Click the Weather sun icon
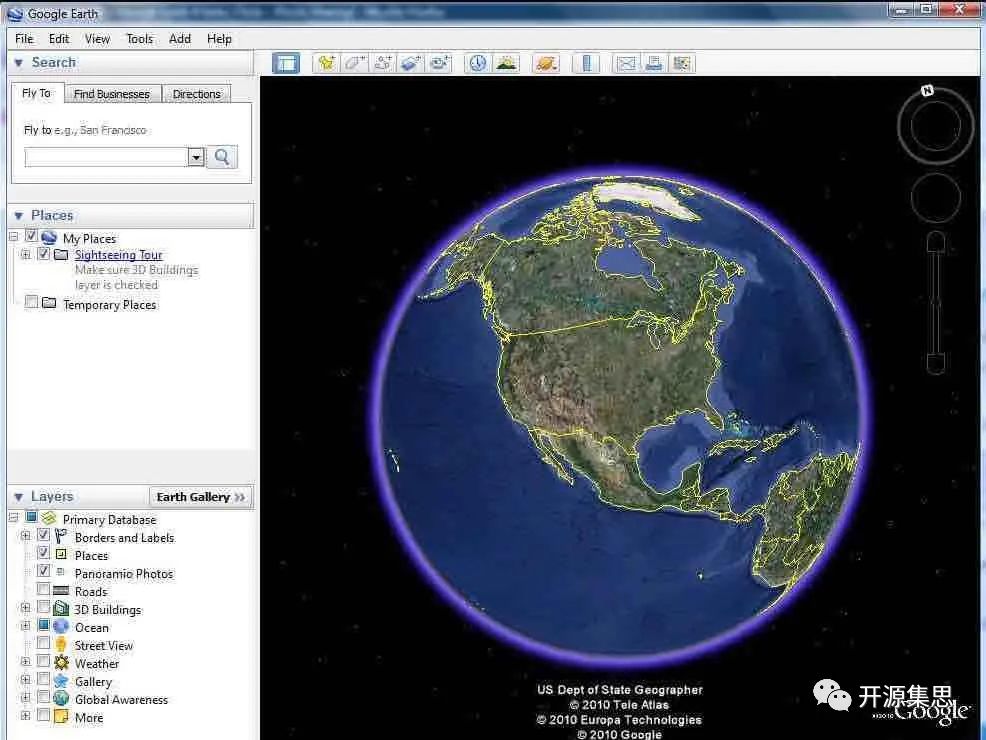986x740 pixels. point(61,663)
